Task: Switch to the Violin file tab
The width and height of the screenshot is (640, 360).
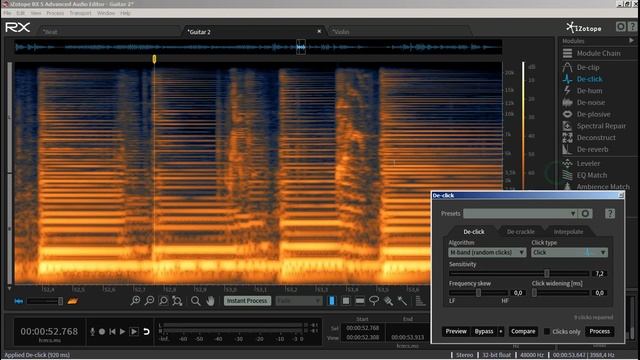Action: 341,32
